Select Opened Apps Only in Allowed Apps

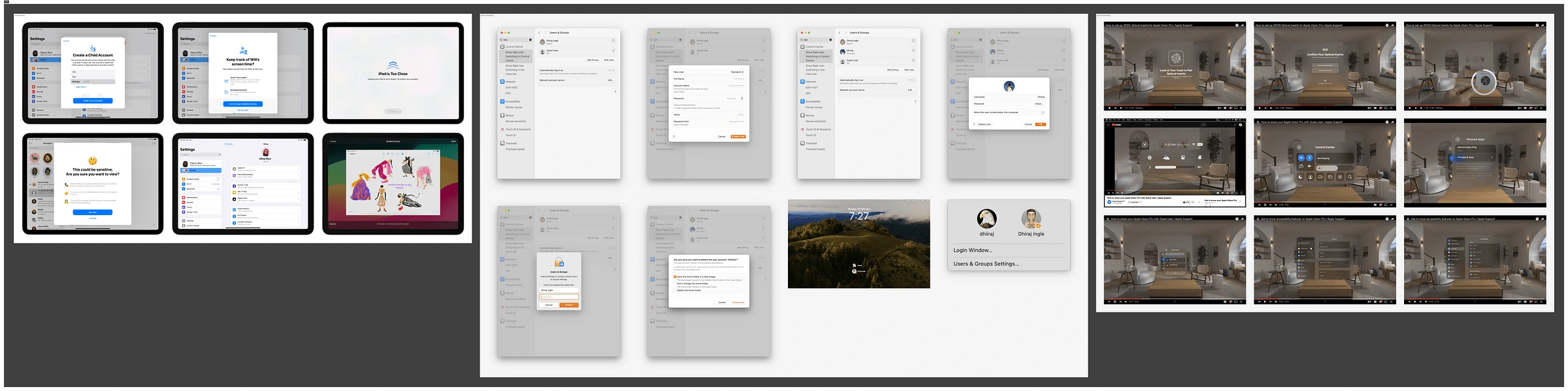point(1475,148)
